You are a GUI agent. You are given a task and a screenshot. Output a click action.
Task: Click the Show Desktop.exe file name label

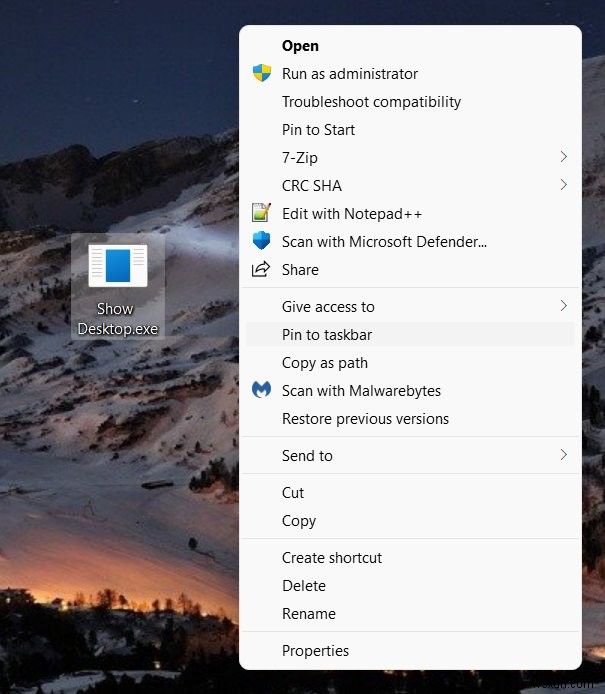(x=117, y=319)
